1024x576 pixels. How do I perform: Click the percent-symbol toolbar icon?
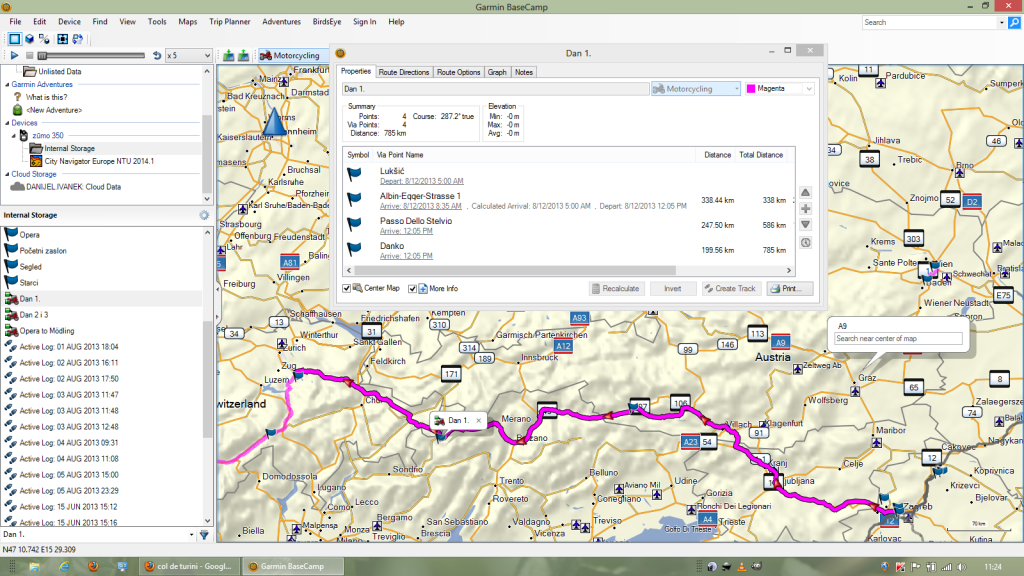point(44,39)
